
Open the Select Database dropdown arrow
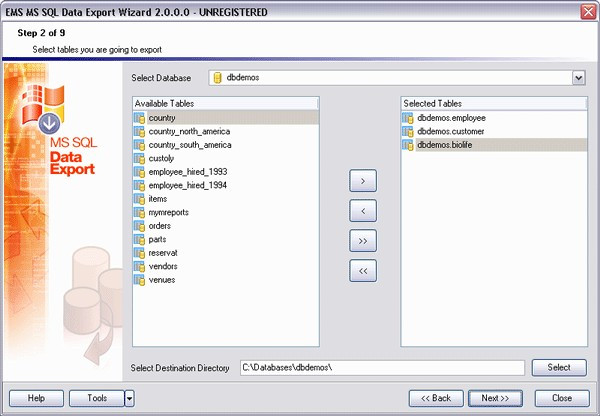tap(578, 78)
